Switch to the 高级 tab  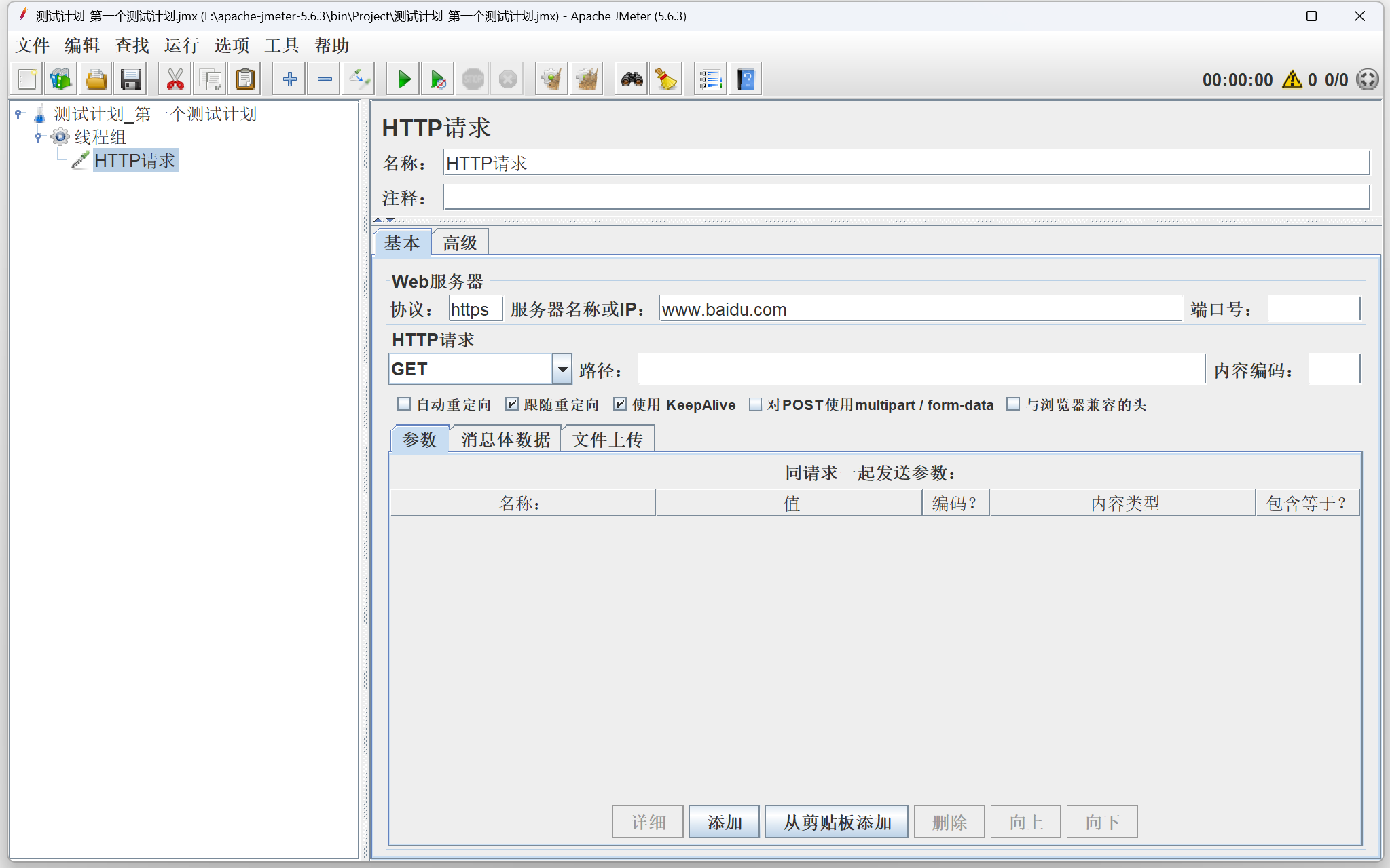point(460,243)
